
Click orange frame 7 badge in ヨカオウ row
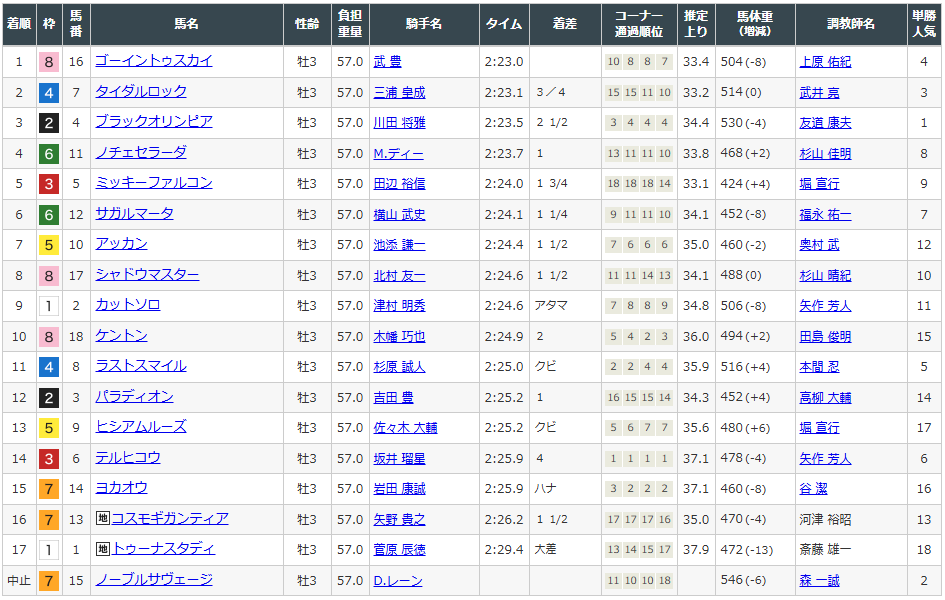(48, 489)
